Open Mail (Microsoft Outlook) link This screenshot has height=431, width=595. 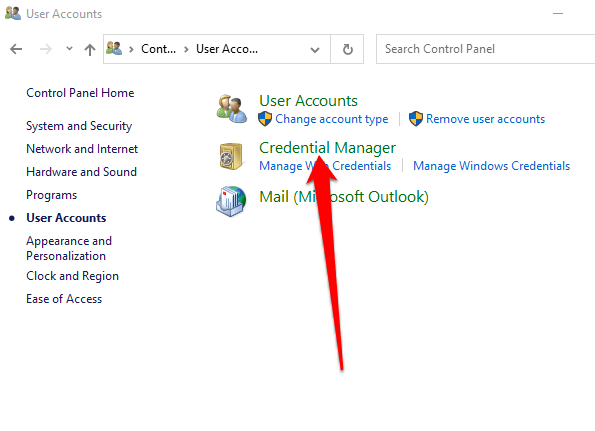click(344, 197)
